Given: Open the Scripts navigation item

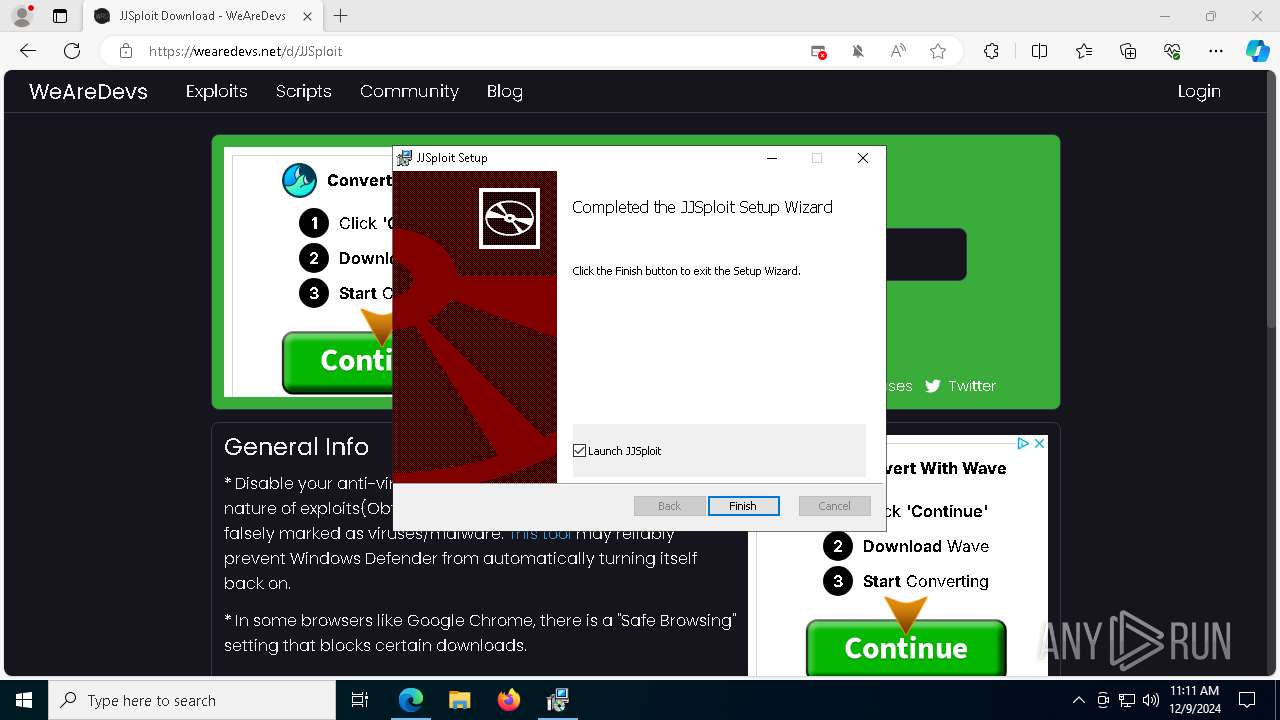Looking at the screenshot, I should pos(304,91).
